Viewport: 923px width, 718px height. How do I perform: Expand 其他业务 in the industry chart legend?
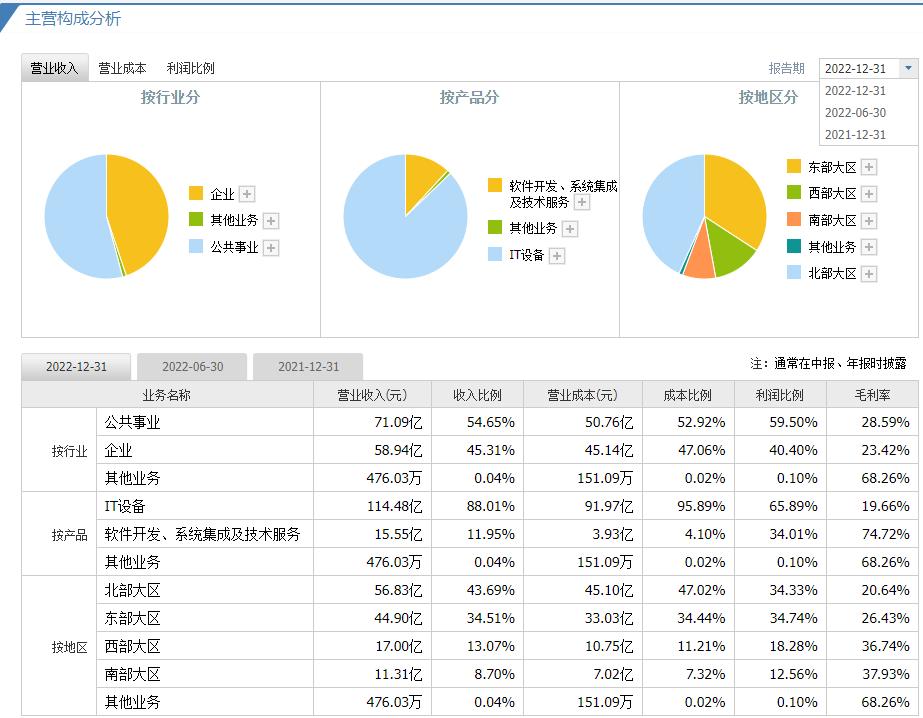[x=271, y=222]
